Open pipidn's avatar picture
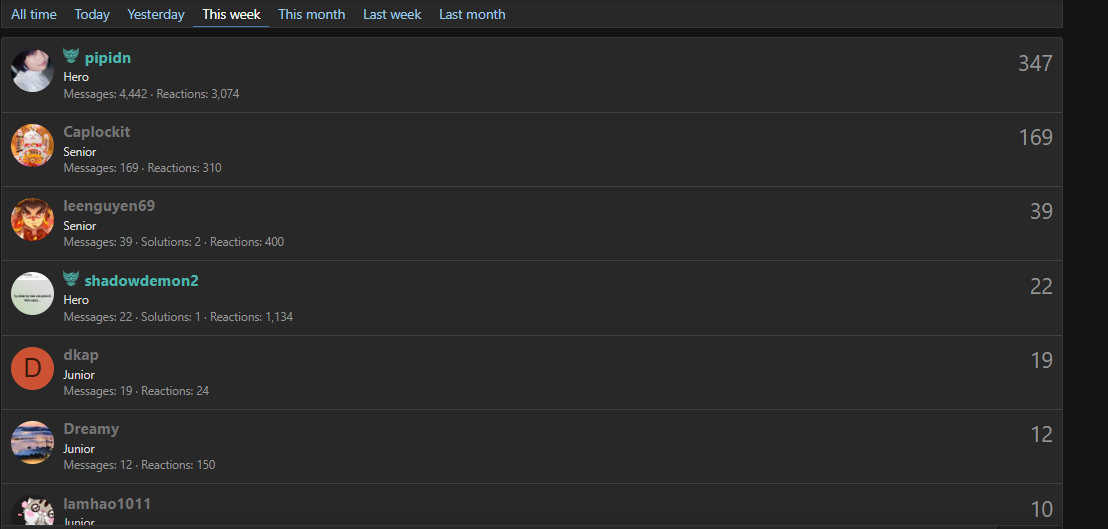Viewport: 1108px width, 529px height. [x=33, y=71]
